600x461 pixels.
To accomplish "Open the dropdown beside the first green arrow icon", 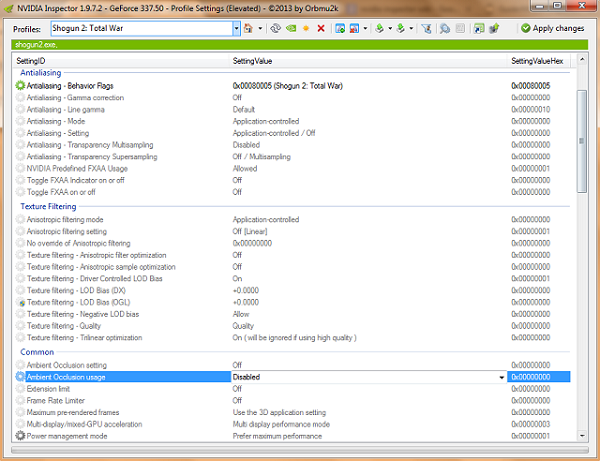I will point(390,28).
